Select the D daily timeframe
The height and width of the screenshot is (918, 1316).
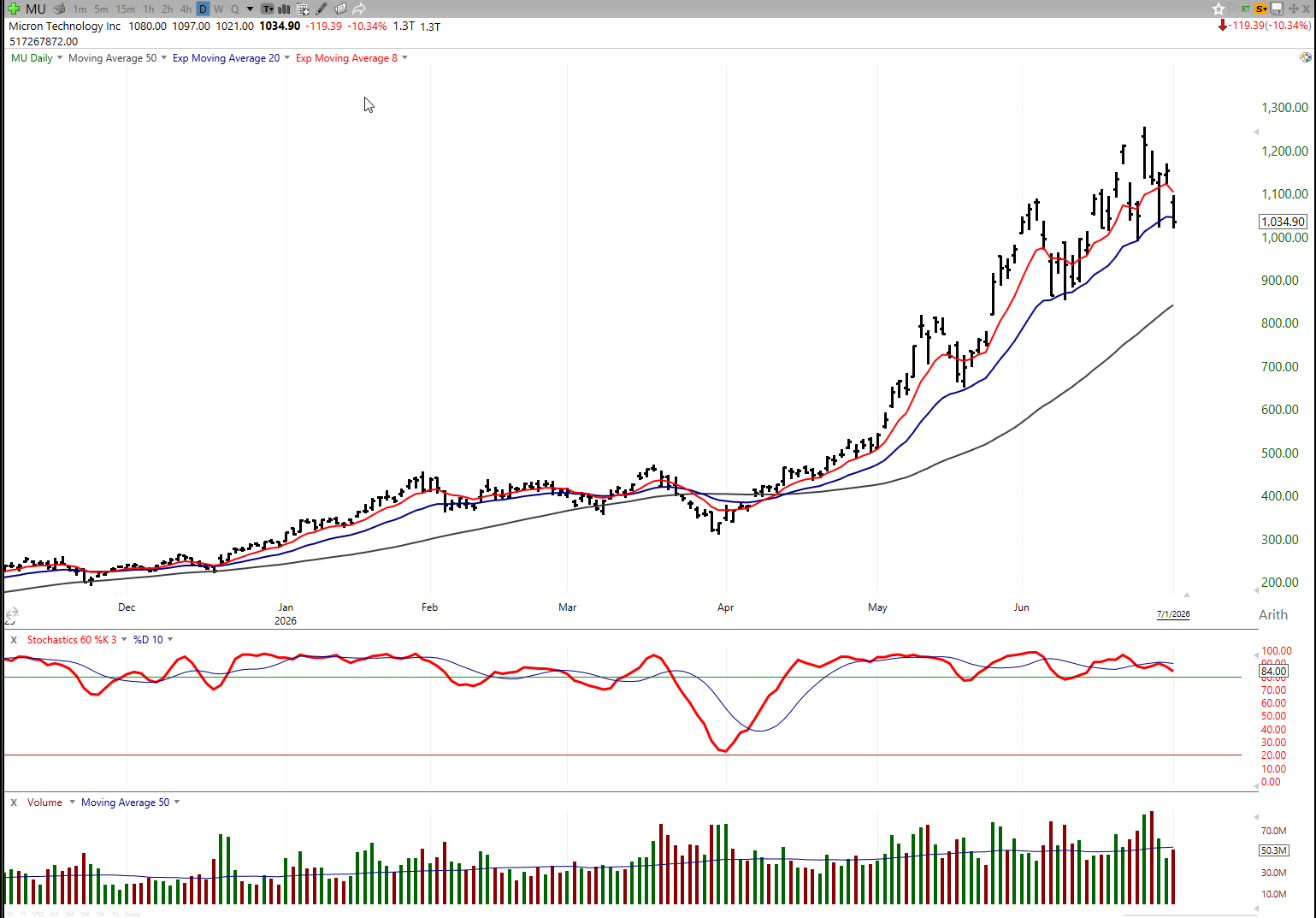(203, 9)
